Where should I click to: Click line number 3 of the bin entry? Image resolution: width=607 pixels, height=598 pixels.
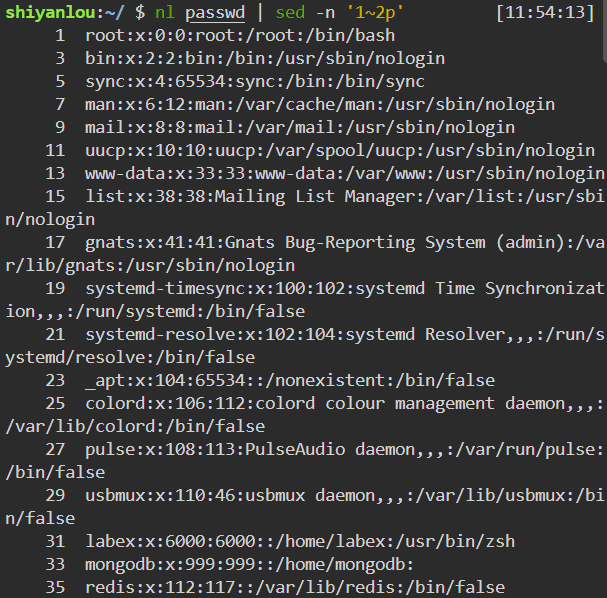coord(60,58)
